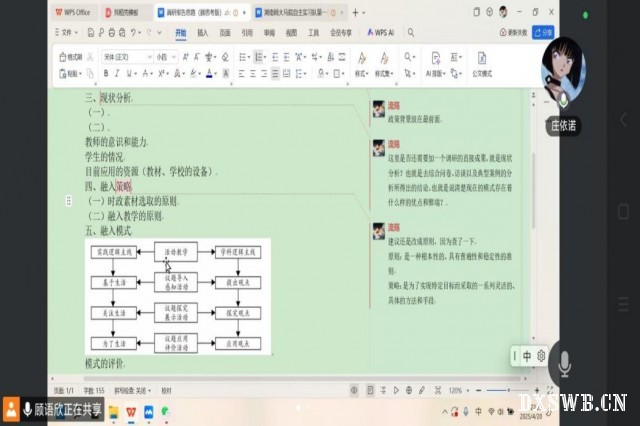Click the settings gear in IME bar
640x426 pixels.
541,355
